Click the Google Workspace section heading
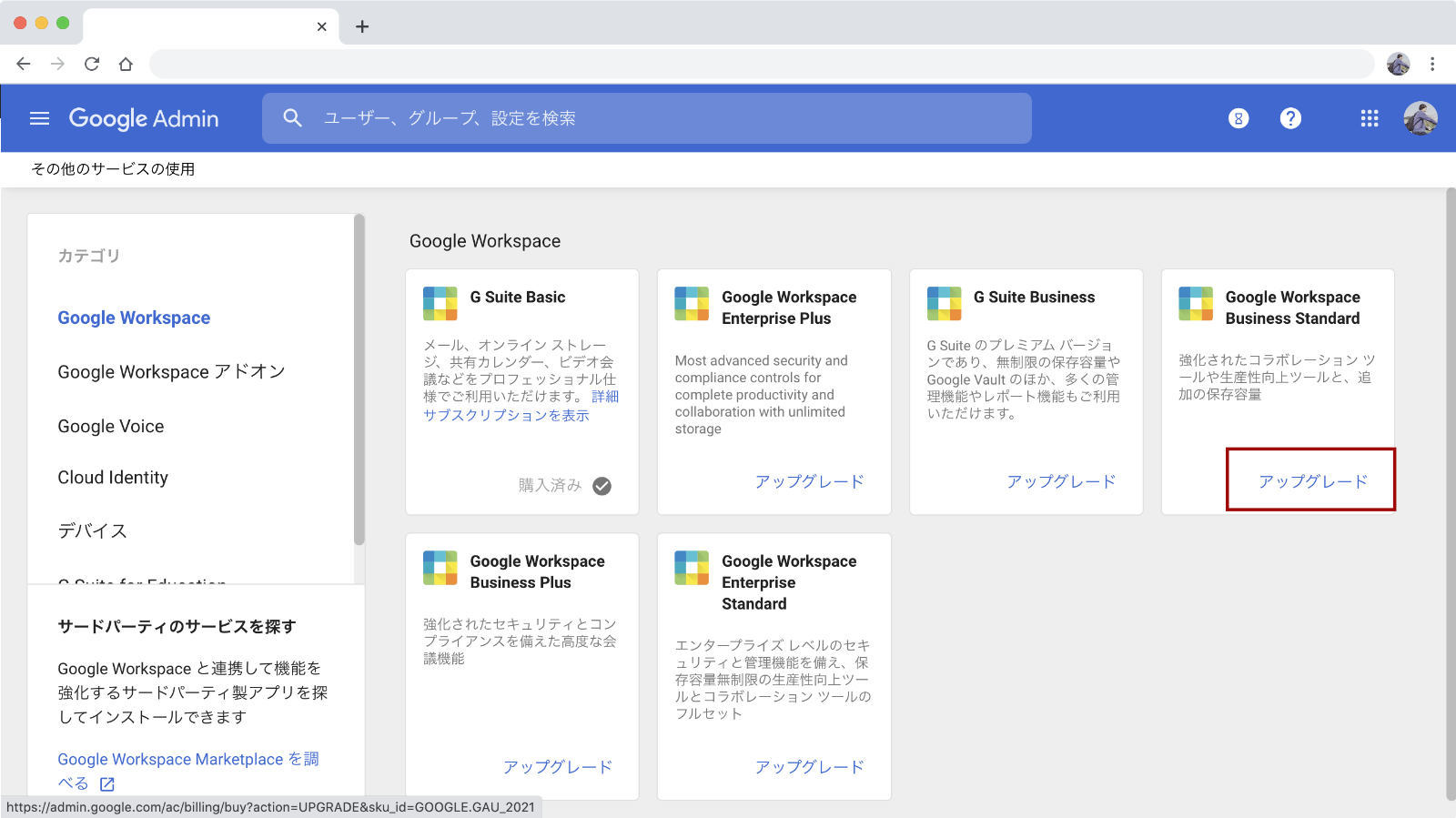 coord(485,241)
